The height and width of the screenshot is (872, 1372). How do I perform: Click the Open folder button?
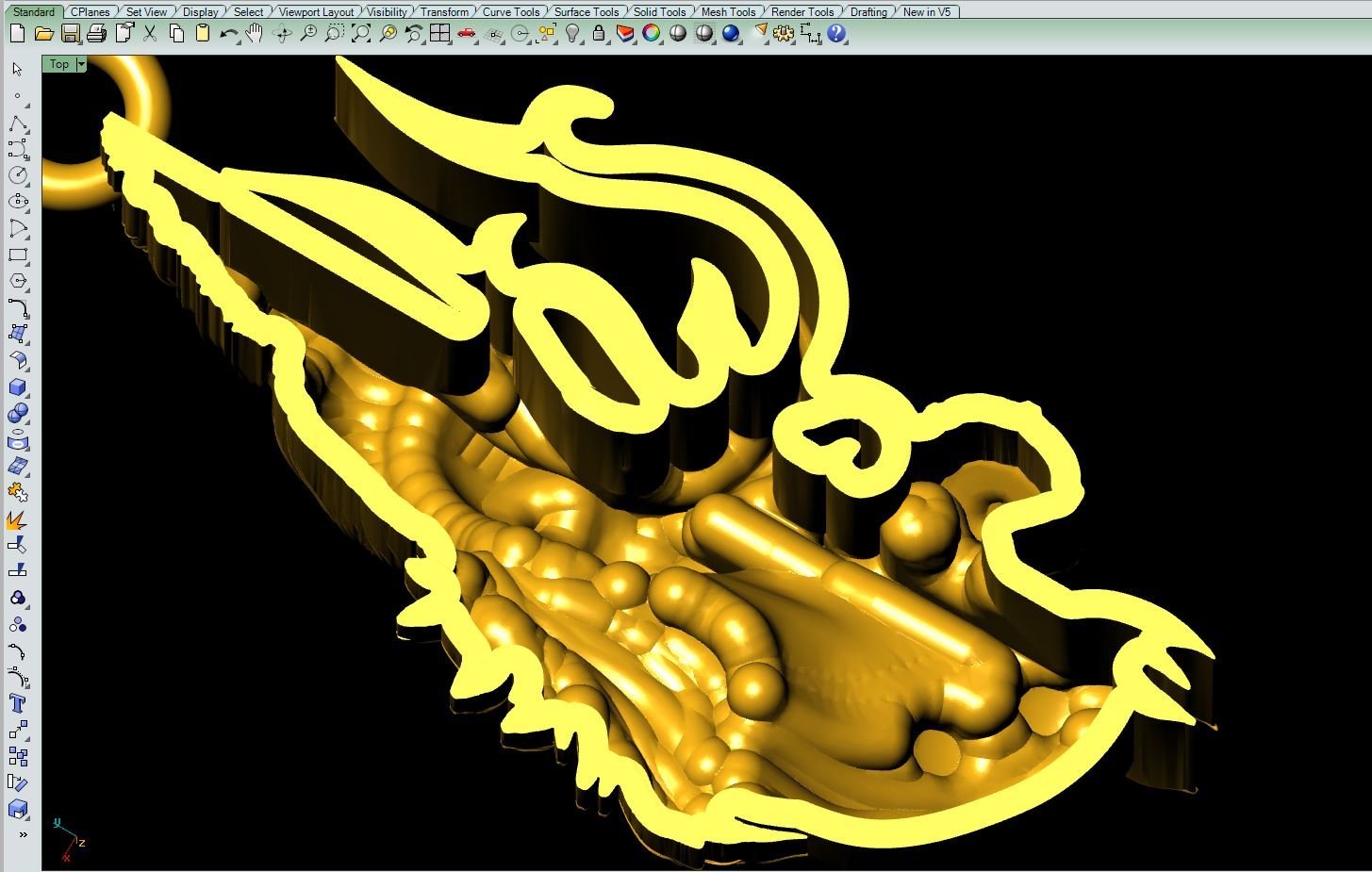click(43, 34)
